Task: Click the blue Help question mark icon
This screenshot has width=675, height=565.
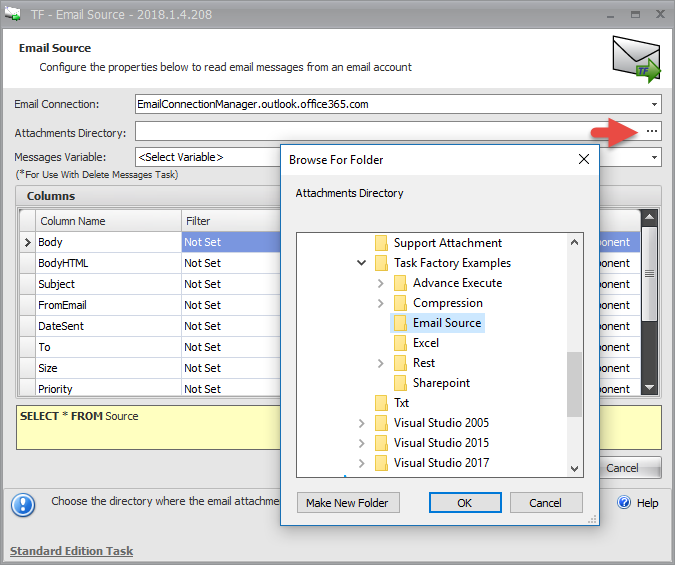Action: point(624,502)
